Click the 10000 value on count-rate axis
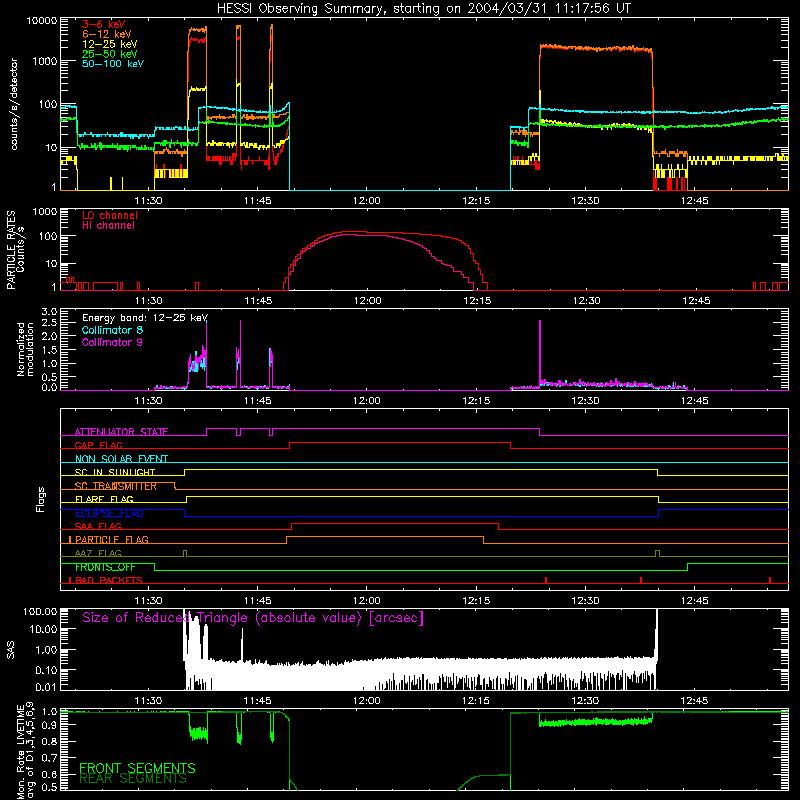800x800 pixels. [42, 21]
